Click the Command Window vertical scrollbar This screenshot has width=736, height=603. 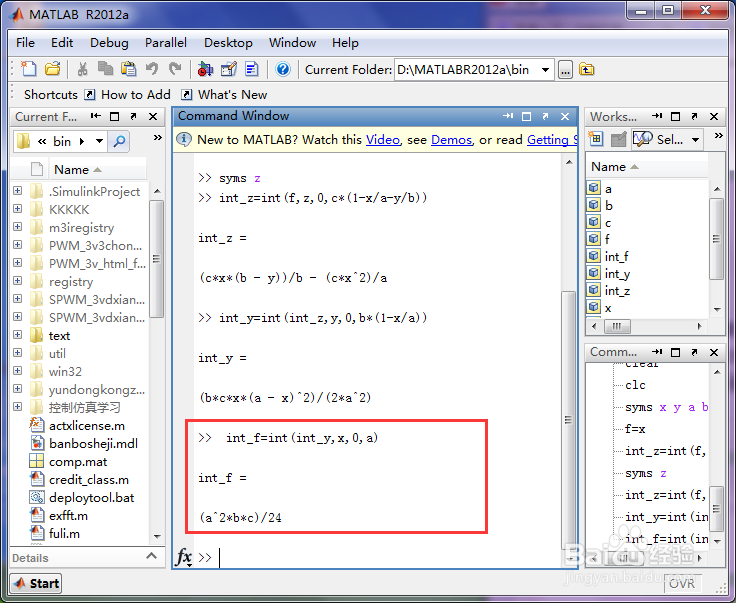pos(568,420)
